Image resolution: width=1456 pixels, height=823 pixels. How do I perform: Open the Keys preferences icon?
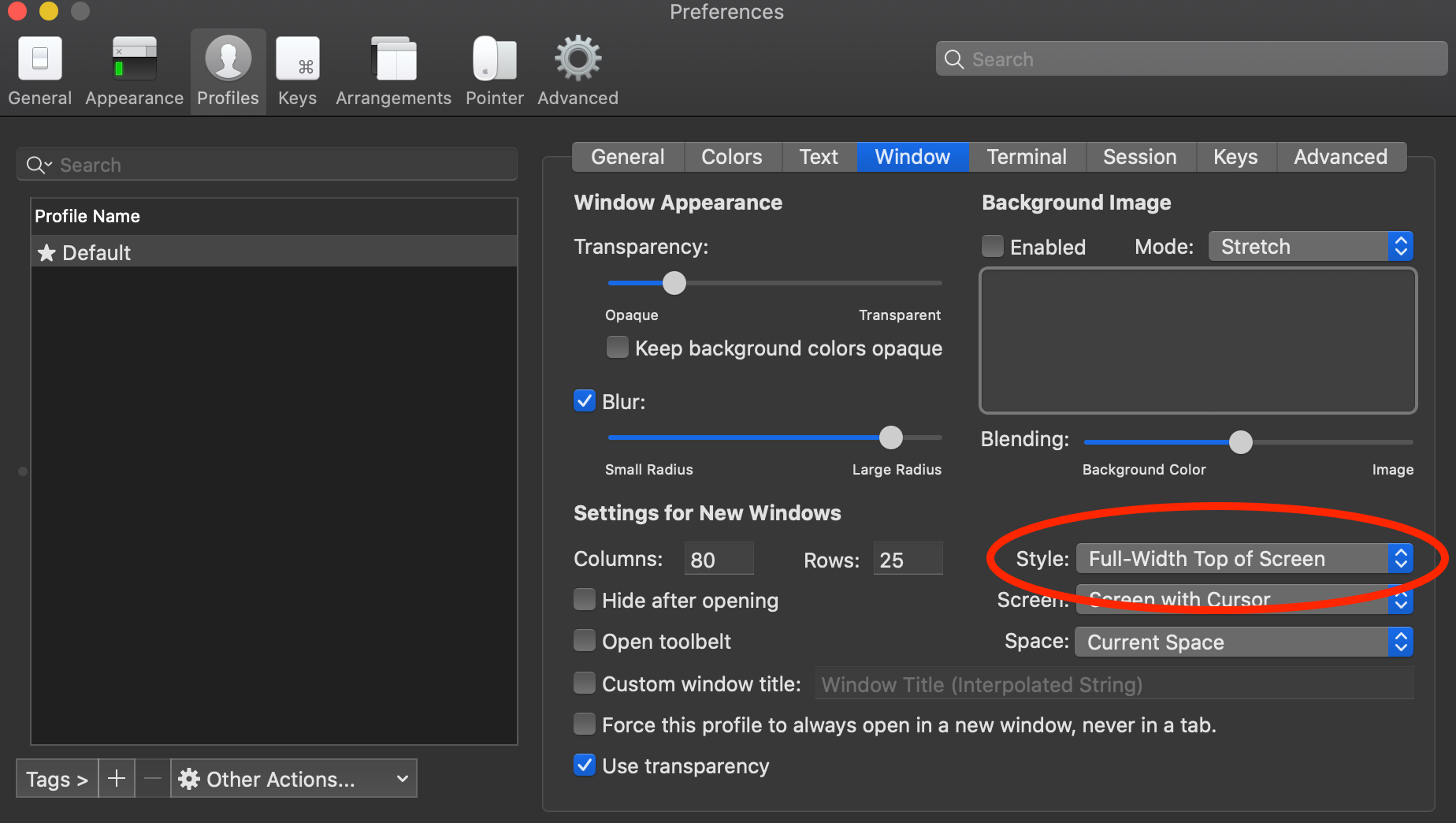point(298,60)
